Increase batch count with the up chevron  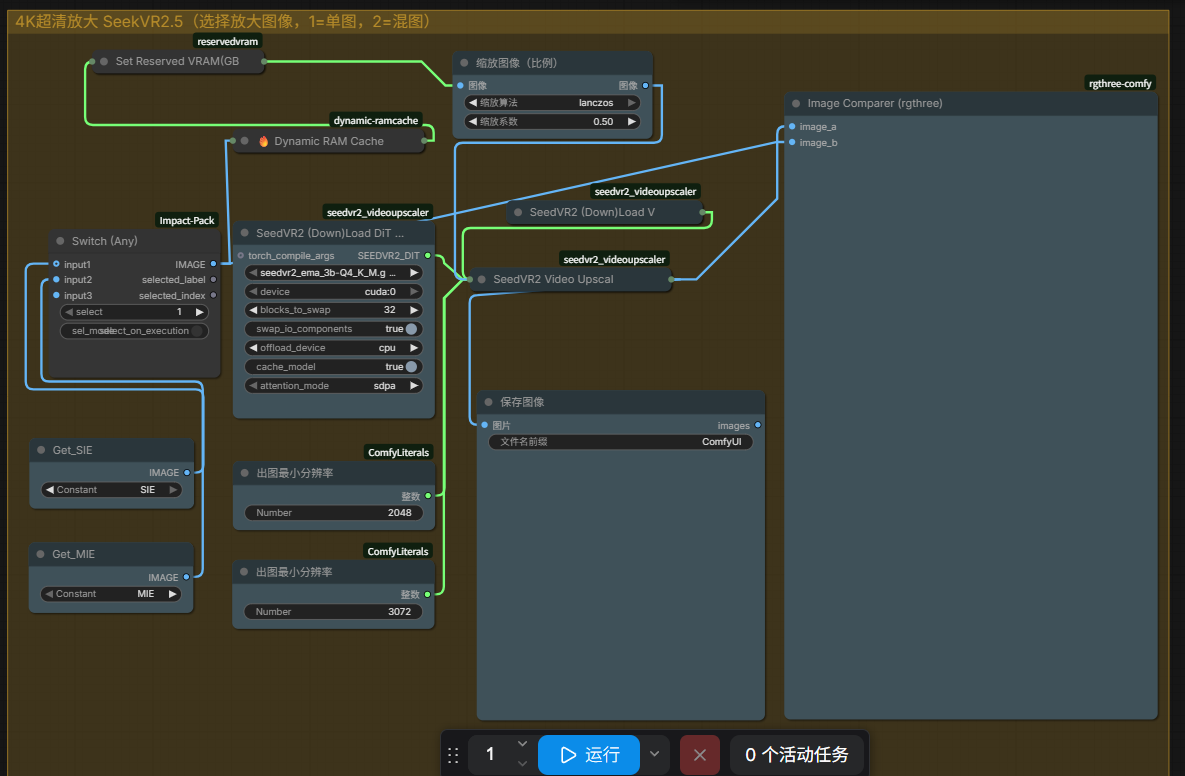tap(522, 744)
